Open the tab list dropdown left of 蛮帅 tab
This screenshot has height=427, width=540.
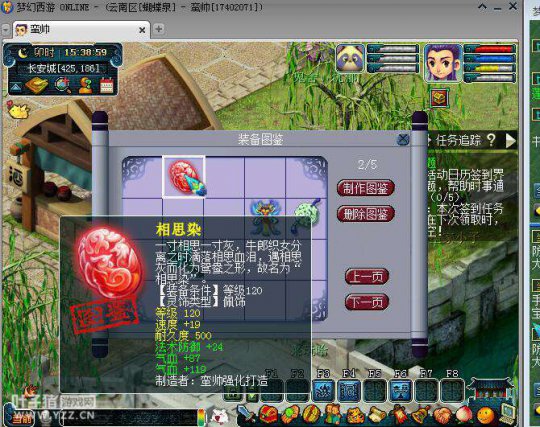tap(6, 30)
